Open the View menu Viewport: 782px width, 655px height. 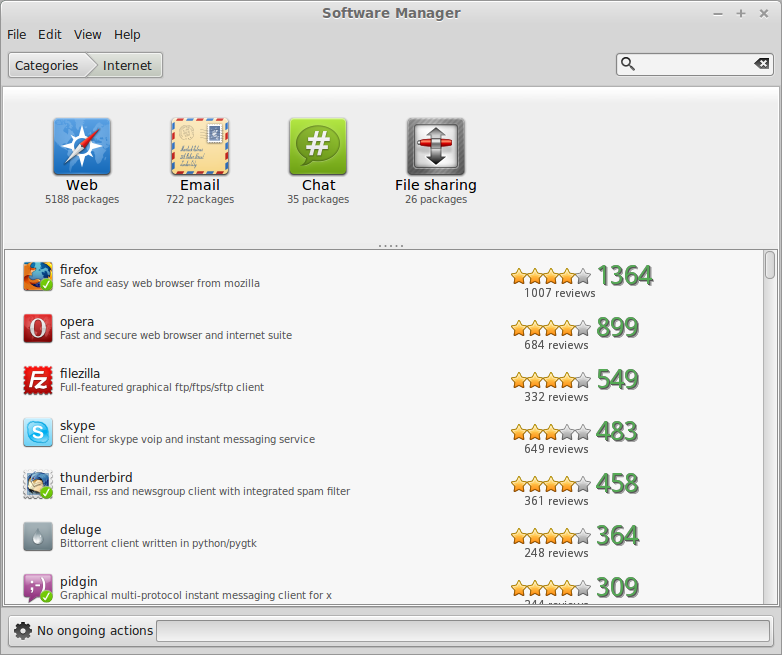88,34
